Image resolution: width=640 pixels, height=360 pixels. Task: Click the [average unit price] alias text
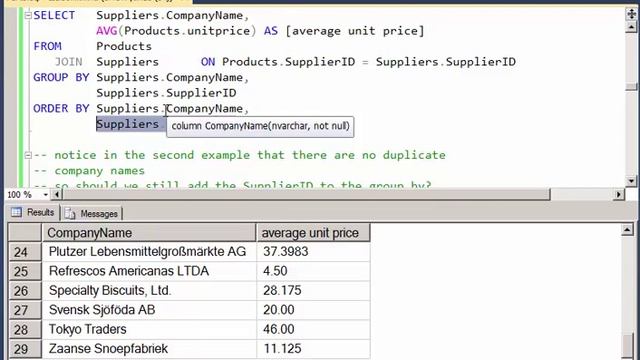click(355, 31)
